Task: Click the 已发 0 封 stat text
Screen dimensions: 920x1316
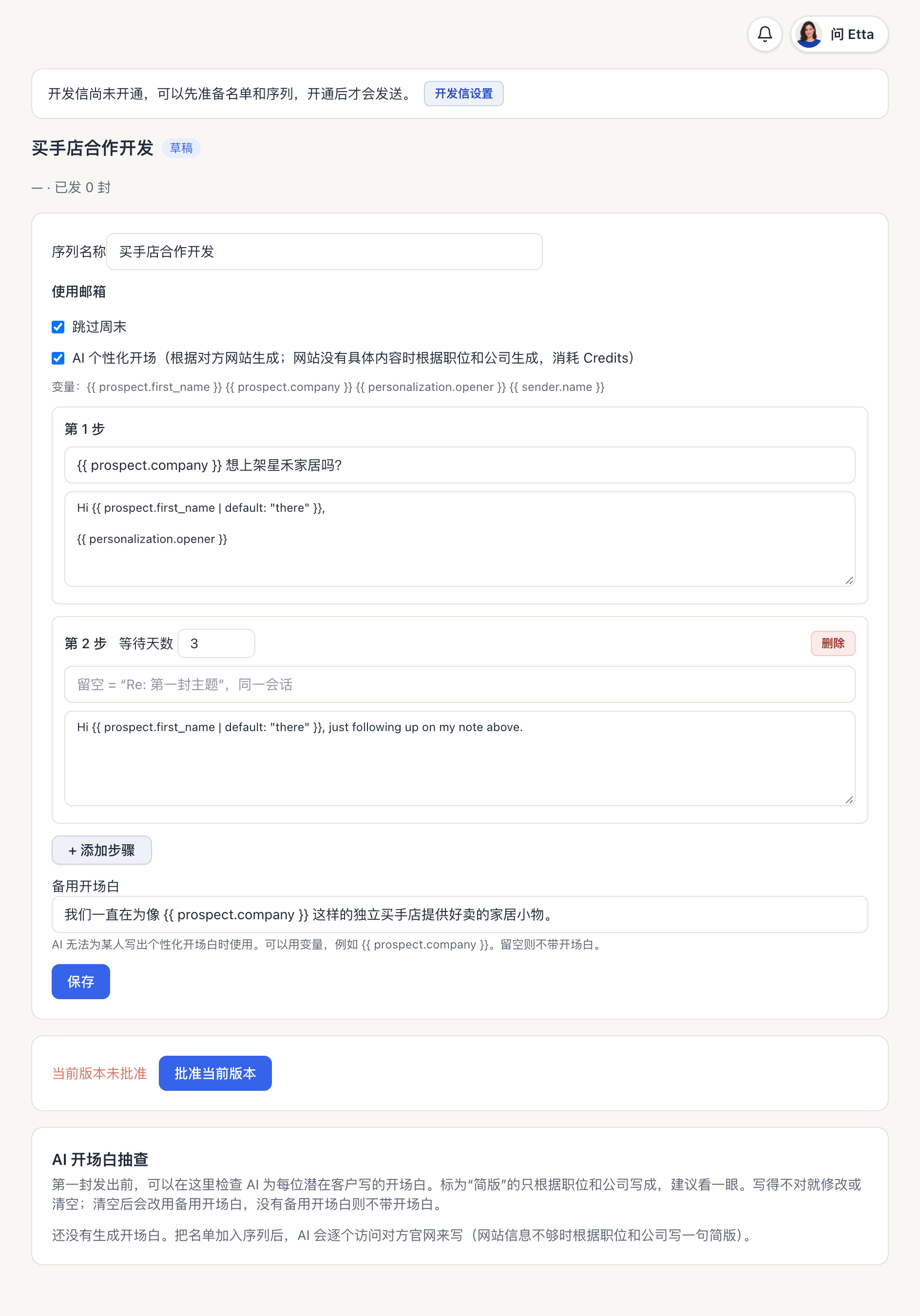Action: coord(82,188)
